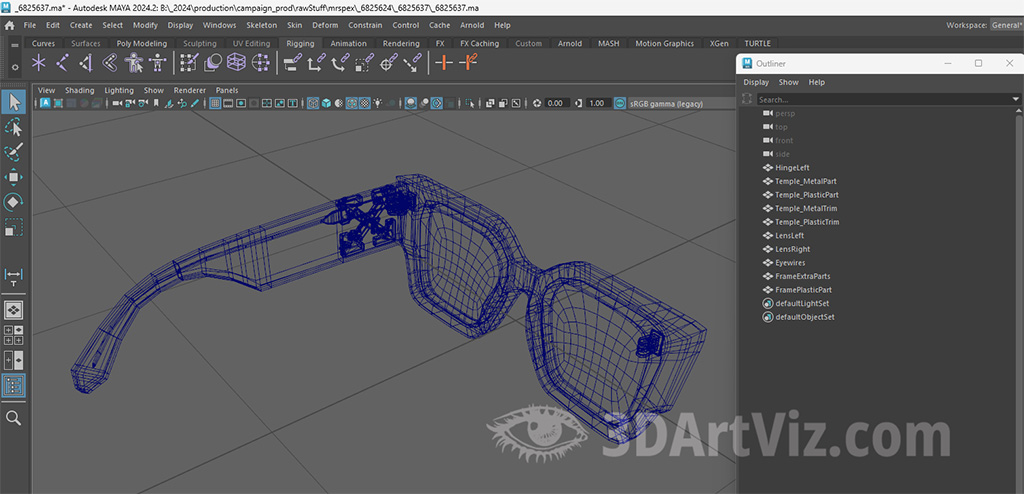This screenshot has width=1024, height=494.
Task: Open the Skeleton menu
Action: 261,25
